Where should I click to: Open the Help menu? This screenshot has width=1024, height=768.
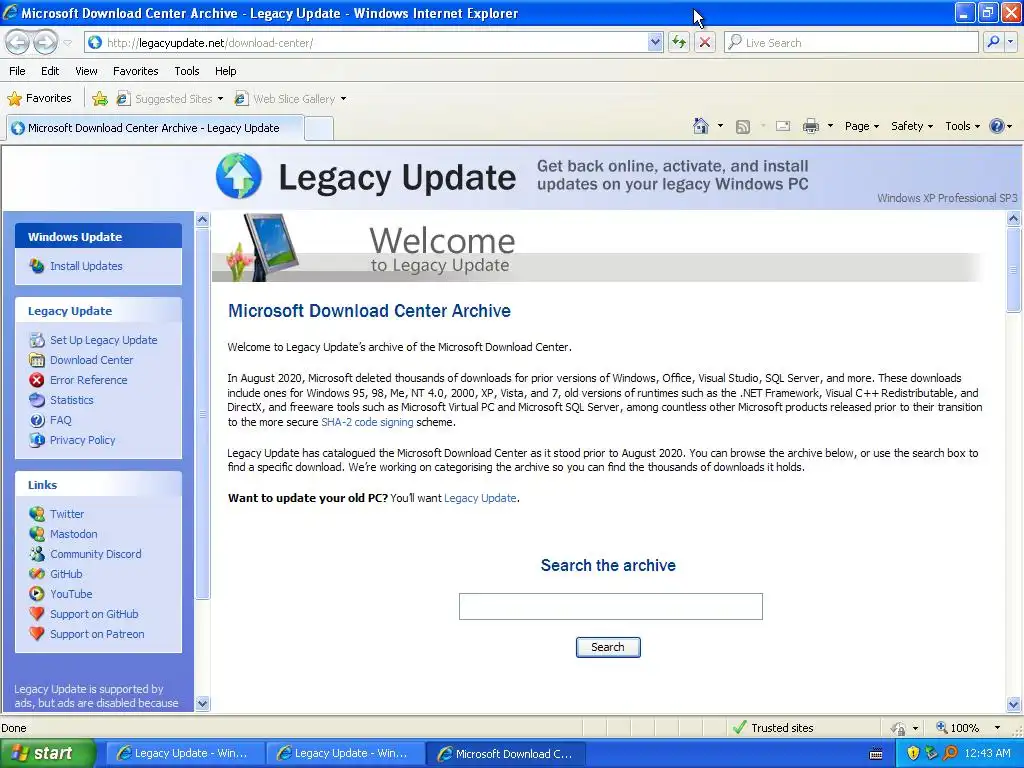pyautogui.click(x=225, y=71)
